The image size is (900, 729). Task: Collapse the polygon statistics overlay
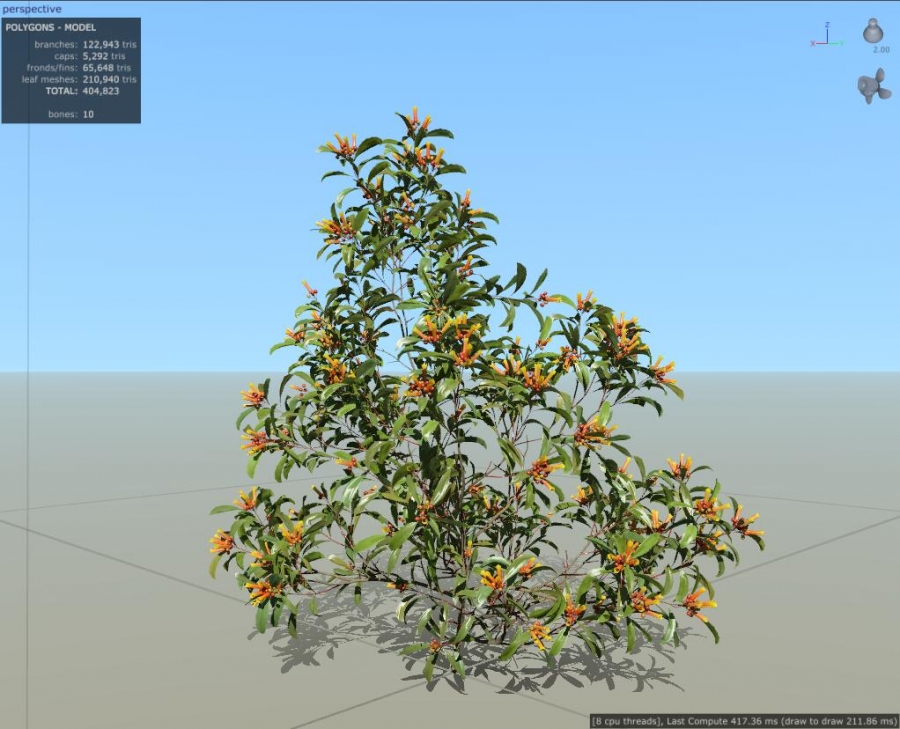click(51, 28)
